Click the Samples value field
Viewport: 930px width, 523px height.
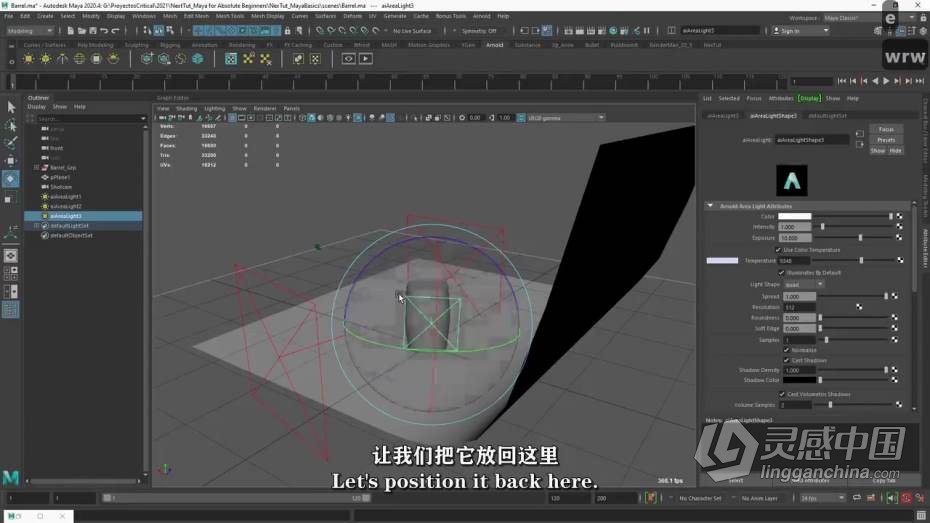point(799,340)
